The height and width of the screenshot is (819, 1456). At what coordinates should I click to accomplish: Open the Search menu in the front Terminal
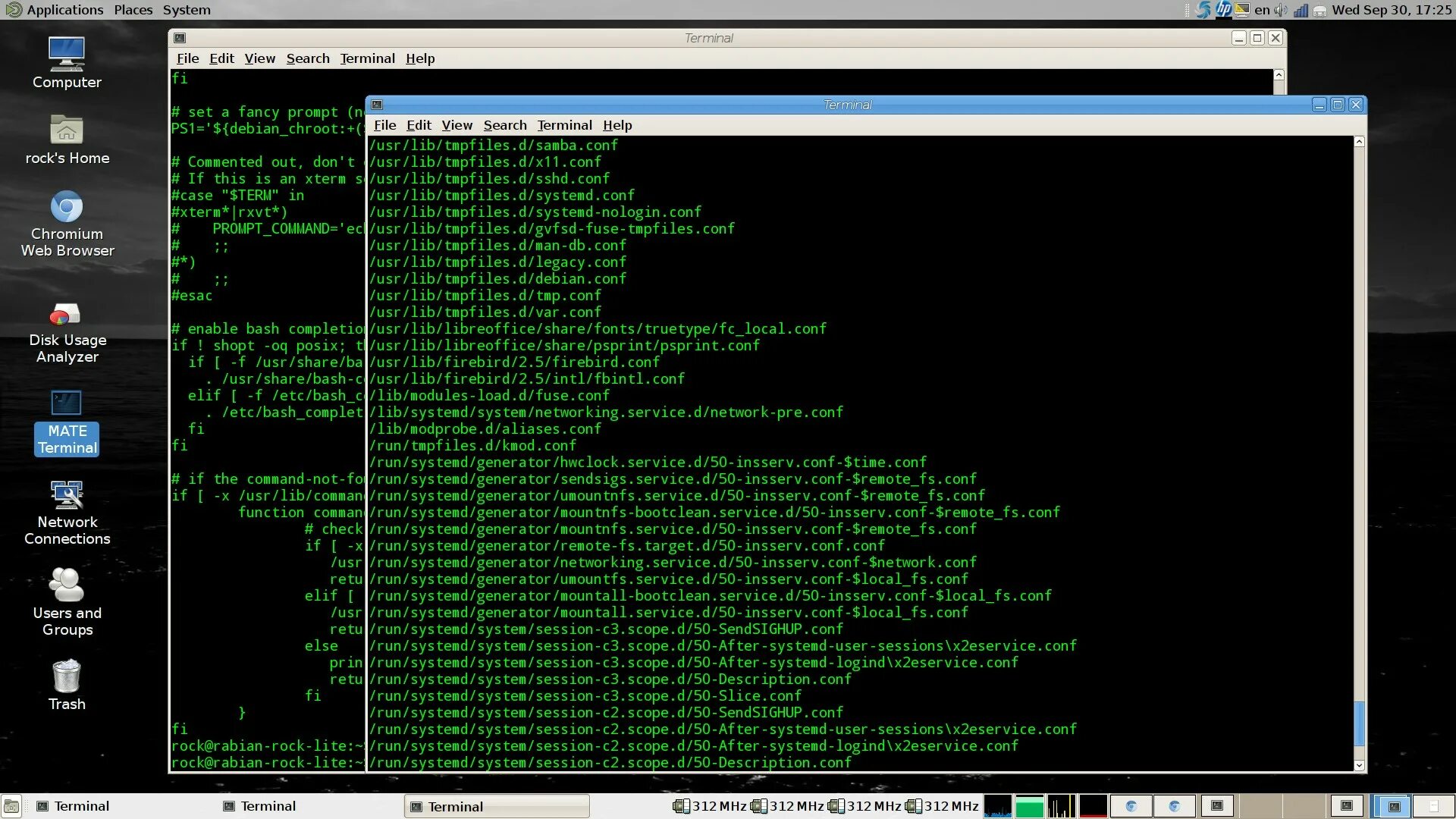[504, 125]
